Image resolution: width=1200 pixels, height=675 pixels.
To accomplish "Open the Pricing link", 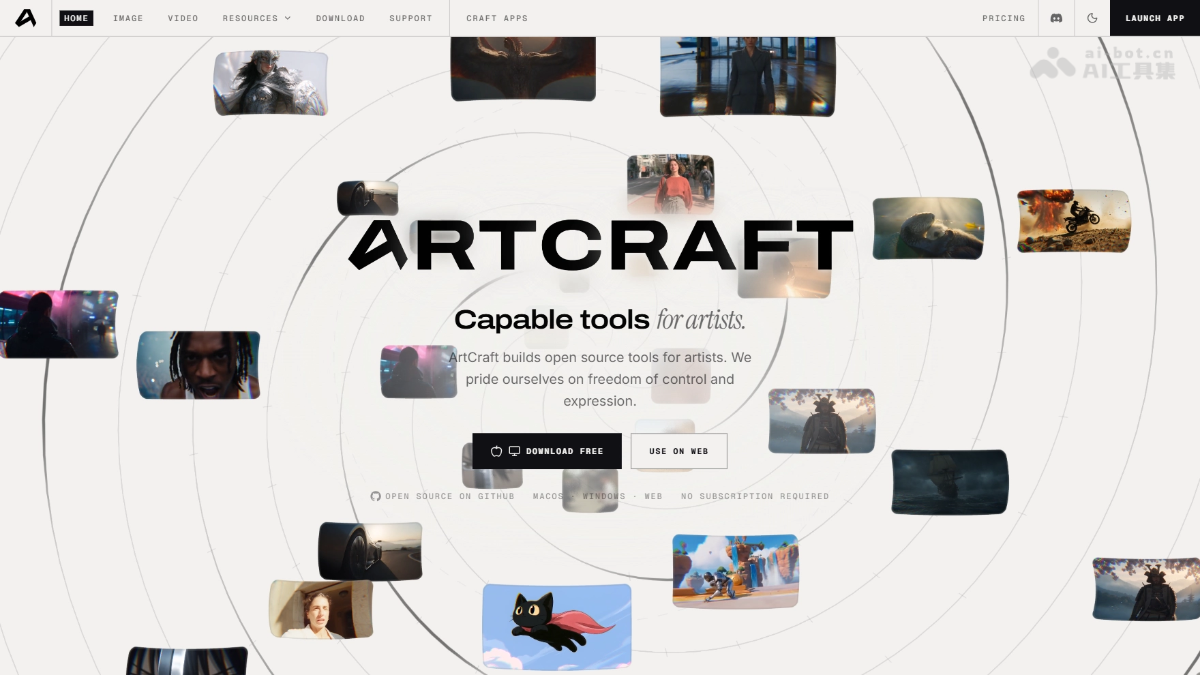I will click(x=1003, y=18).
